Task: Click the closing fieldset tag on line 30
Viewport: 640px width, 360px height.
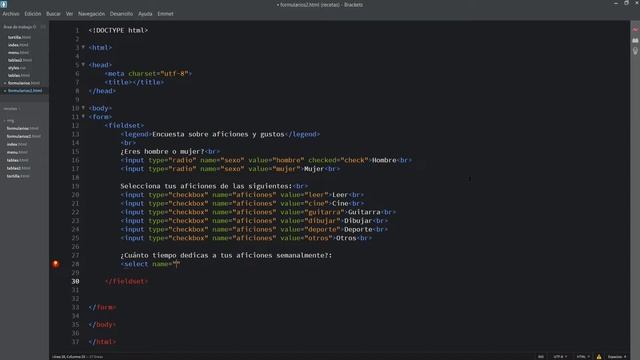Action: click(127, 281)
